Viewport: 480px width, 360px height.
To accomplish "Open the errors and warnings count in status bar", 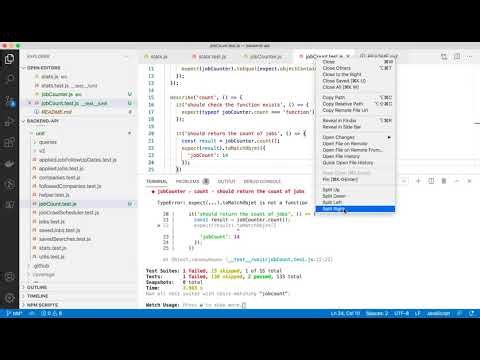I will 51,313.
